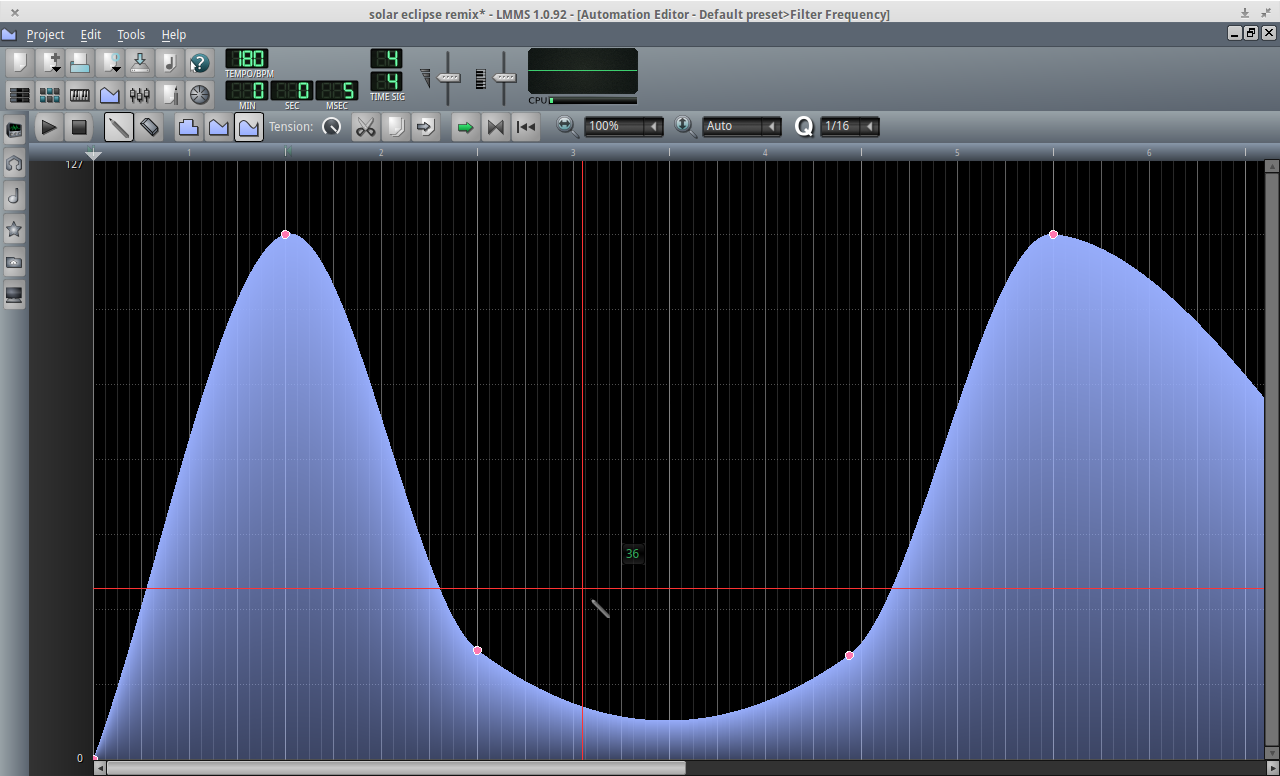Click the low control point near bar 4
1280x776 pixels.
click(x=849, y=655)
